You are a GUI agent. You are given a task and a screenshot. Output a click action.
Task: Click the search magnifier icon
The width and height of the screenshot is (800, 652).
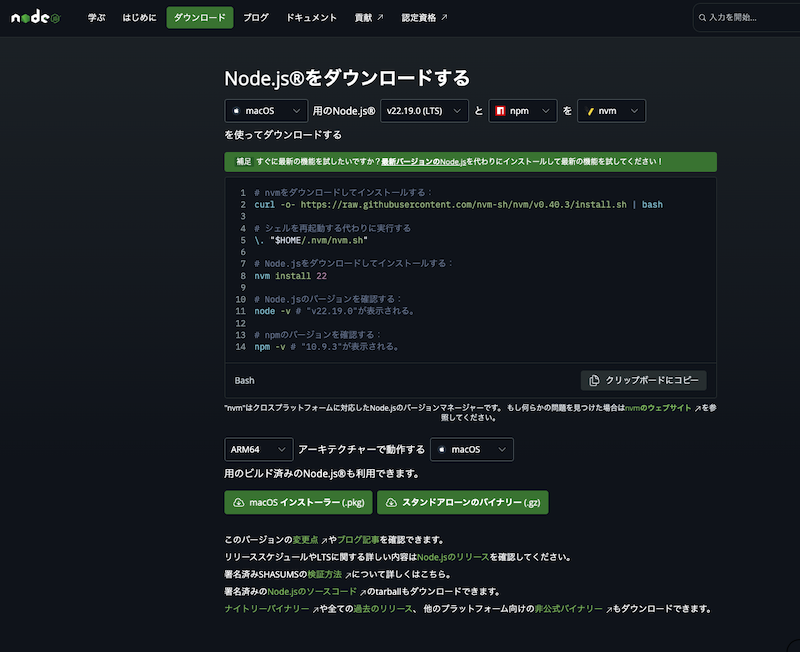[701, 18]
